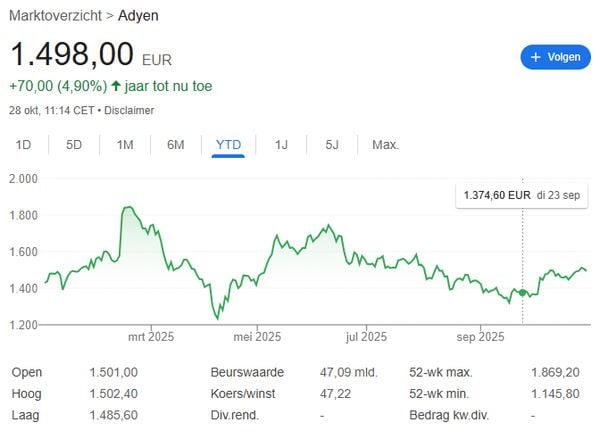Click the Koers/winst ratio label

point(241,393)
